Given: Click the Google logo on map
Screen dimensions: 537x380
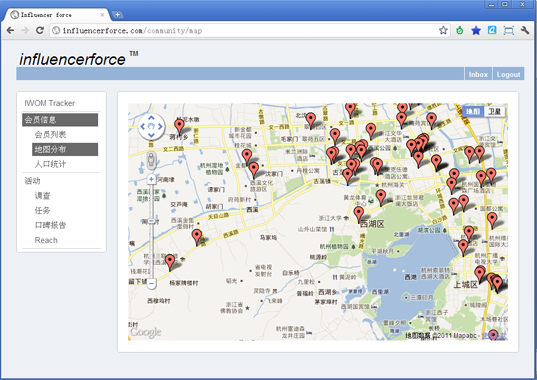Looking at the screenshot, I should [x=146, y=332].
